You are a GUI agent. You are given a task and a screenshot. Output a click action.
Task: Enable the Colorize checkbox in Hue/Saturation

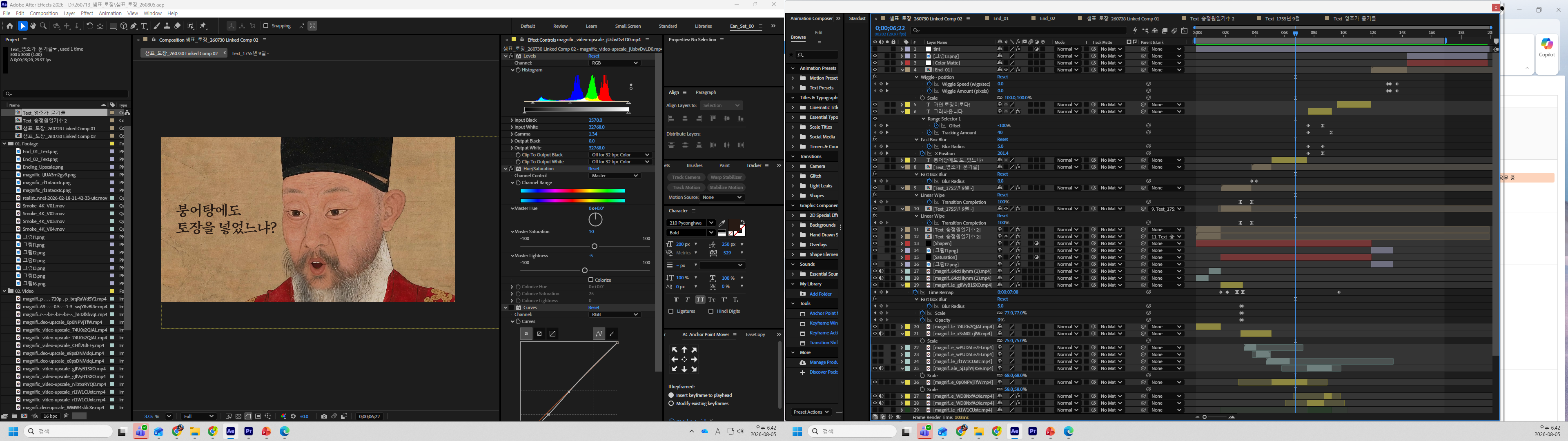click(590, 280)
